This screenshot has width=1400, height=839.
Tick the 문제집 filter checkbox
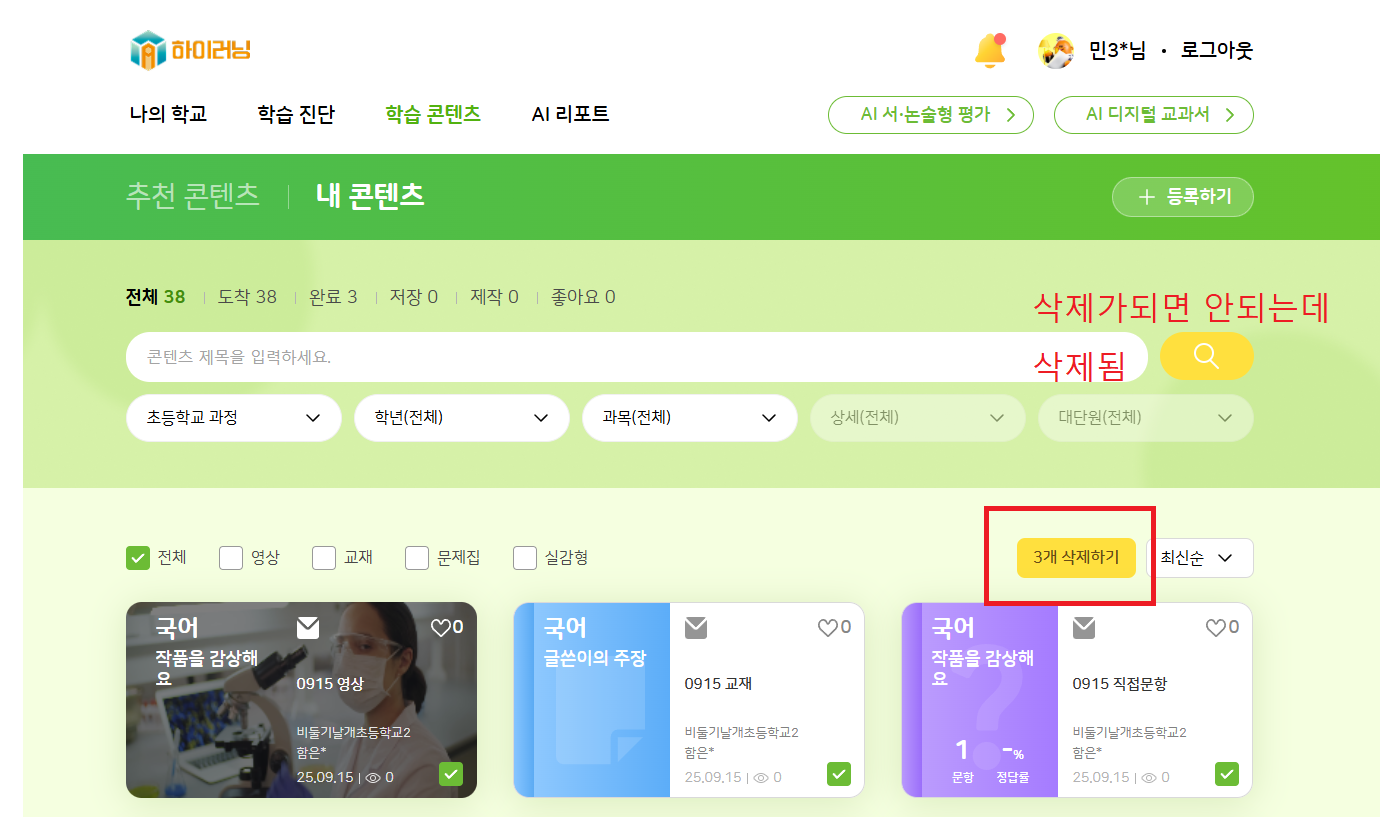point(417,557)
